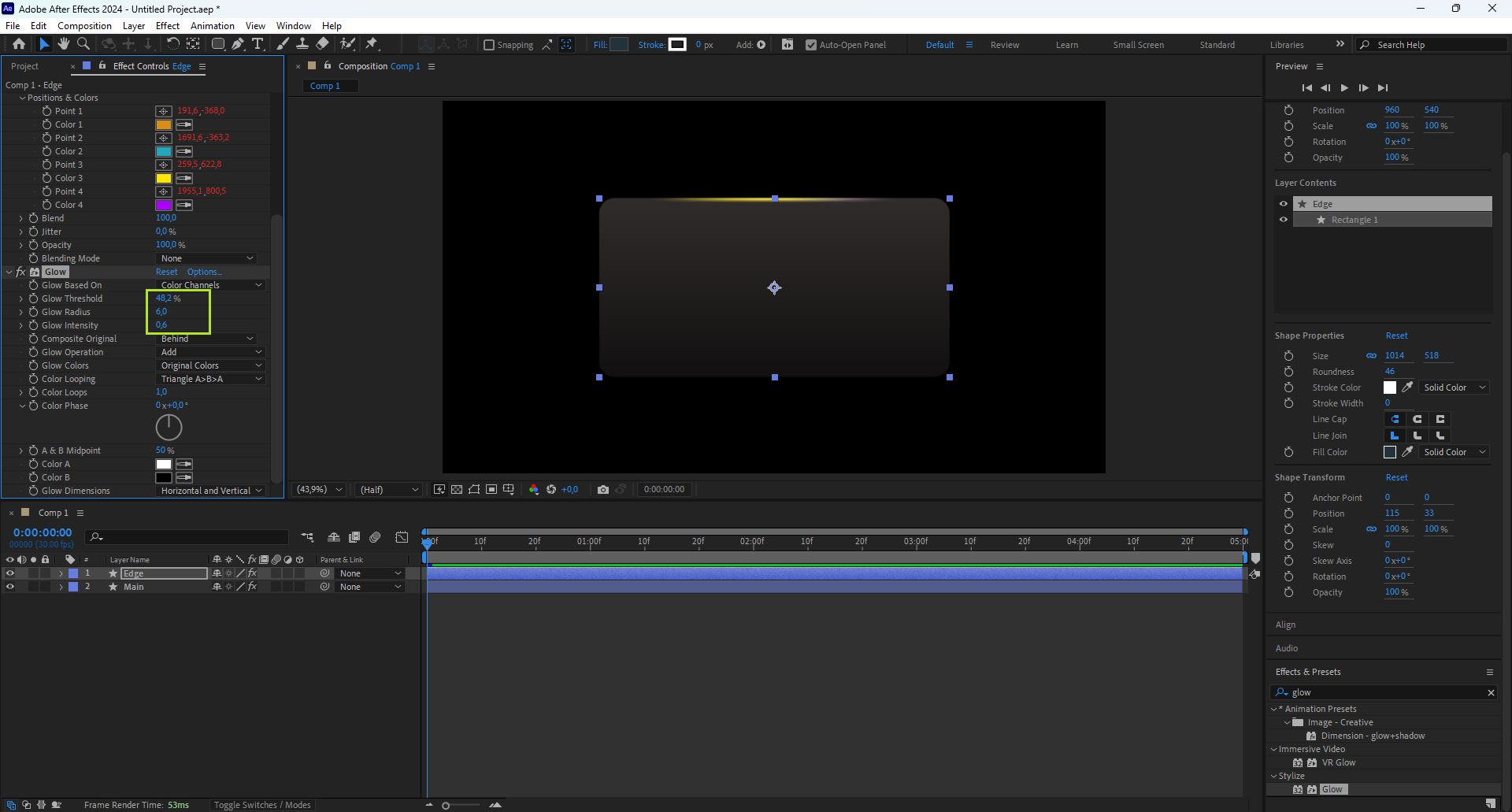Switch to the Review workspace tab
Screen dimensions: 1512x812
coord(1004,45)
